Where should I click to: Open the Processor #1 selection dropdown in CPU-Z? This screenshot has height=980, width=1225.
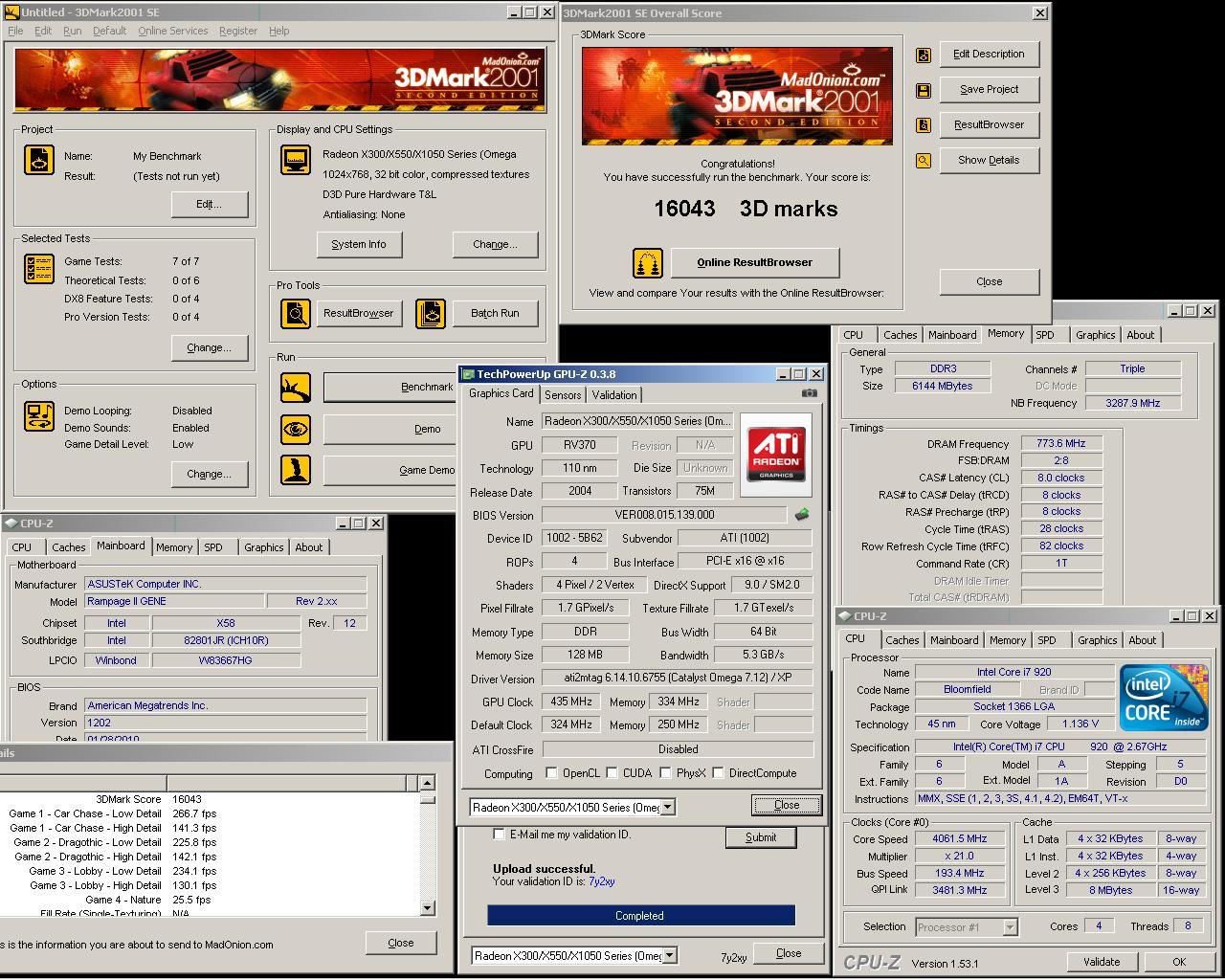point(1010,926)
